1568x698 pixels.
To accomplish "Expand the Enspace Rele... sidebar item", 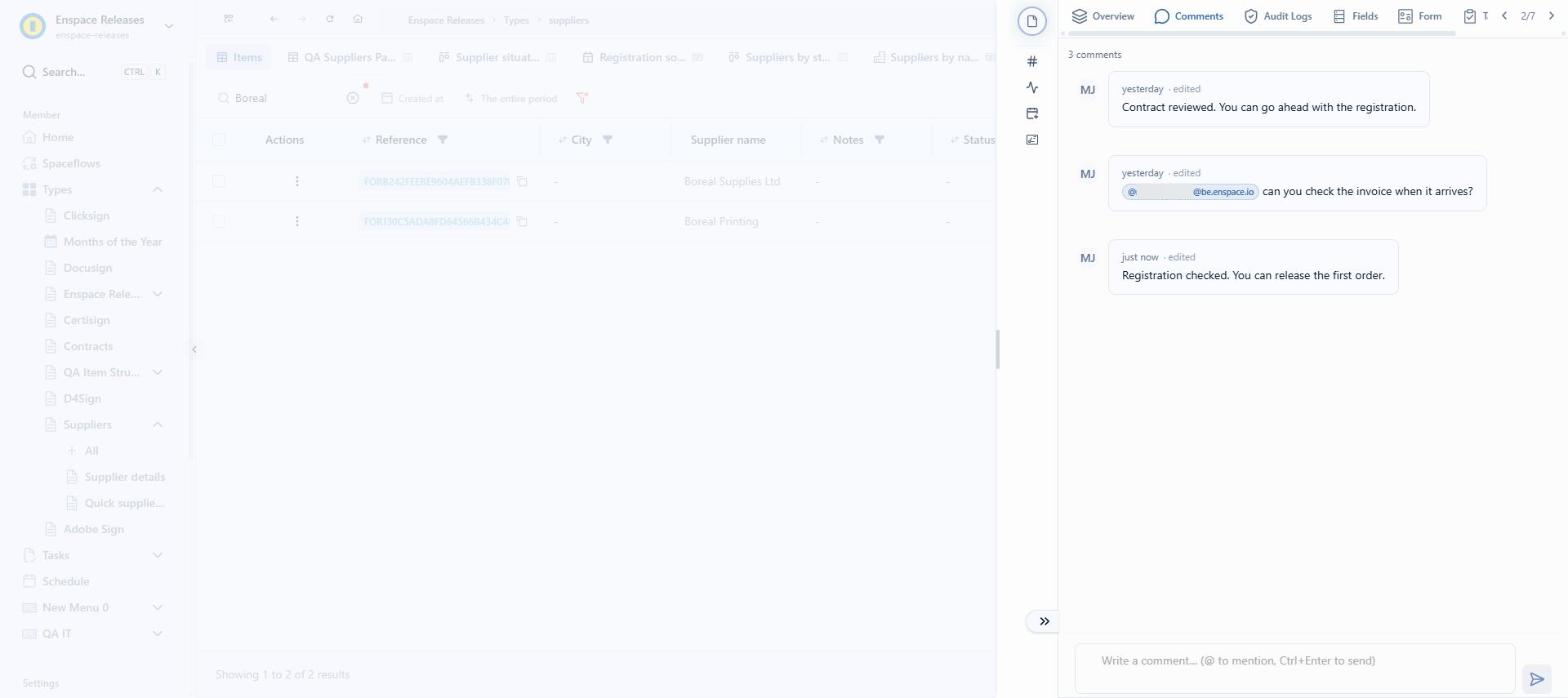I will coord(157,294).
